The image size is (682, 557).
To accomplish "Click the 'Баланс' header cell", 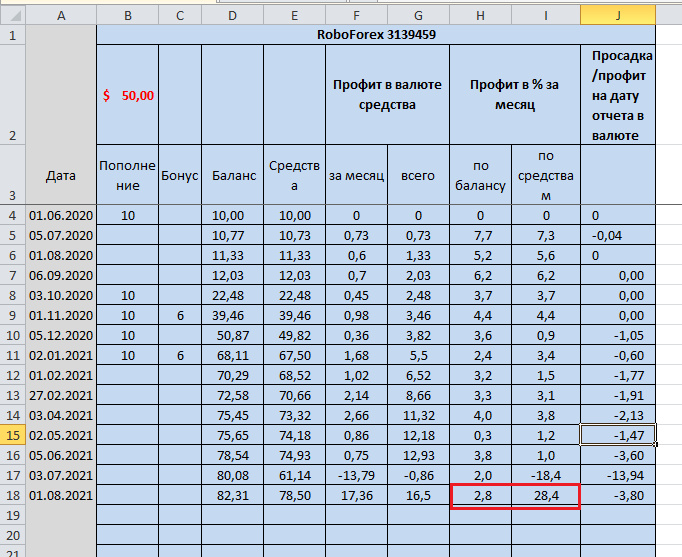I will (232, 175).
